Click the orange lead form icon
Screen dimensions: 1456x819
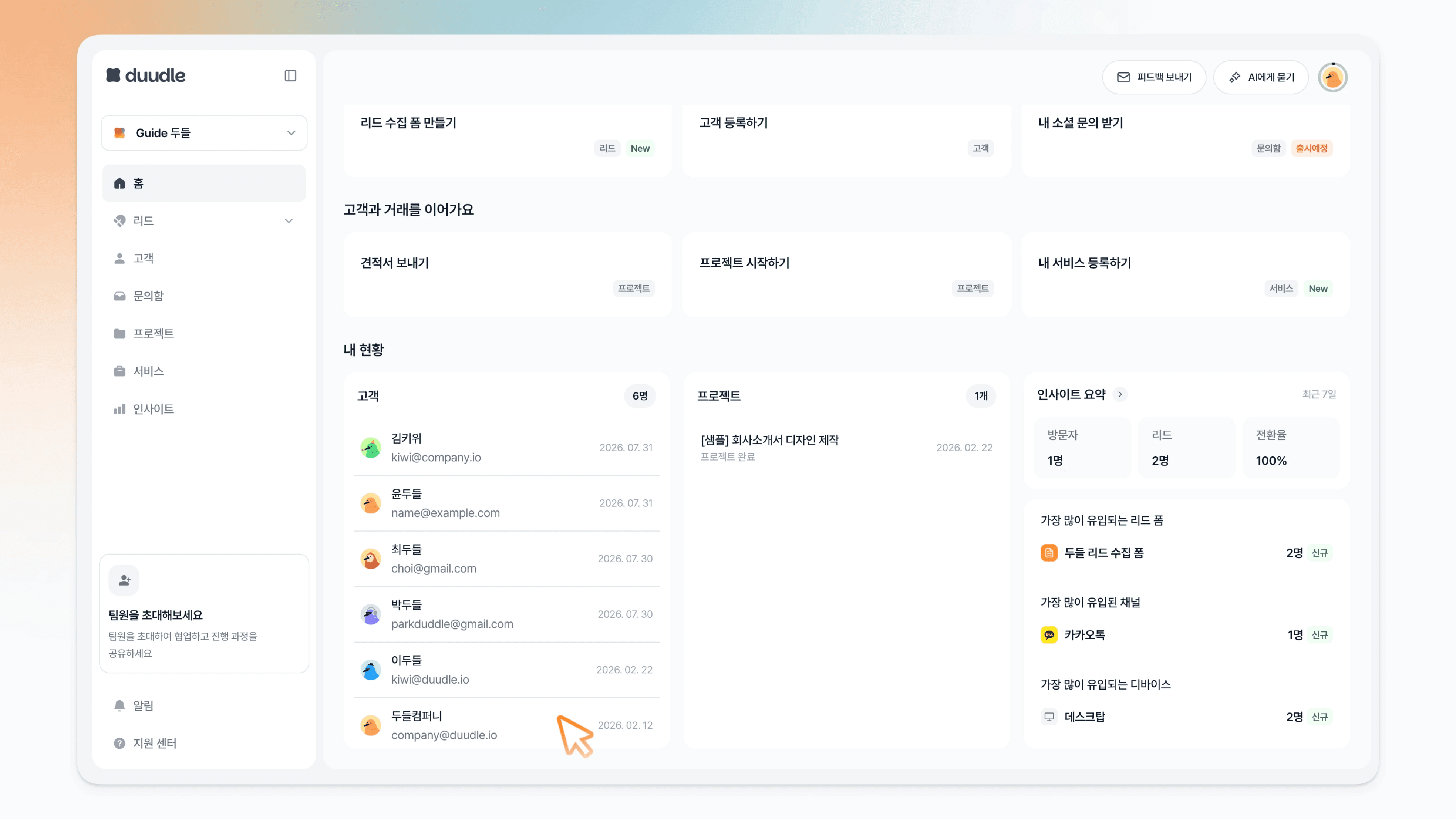(1049, 553)
